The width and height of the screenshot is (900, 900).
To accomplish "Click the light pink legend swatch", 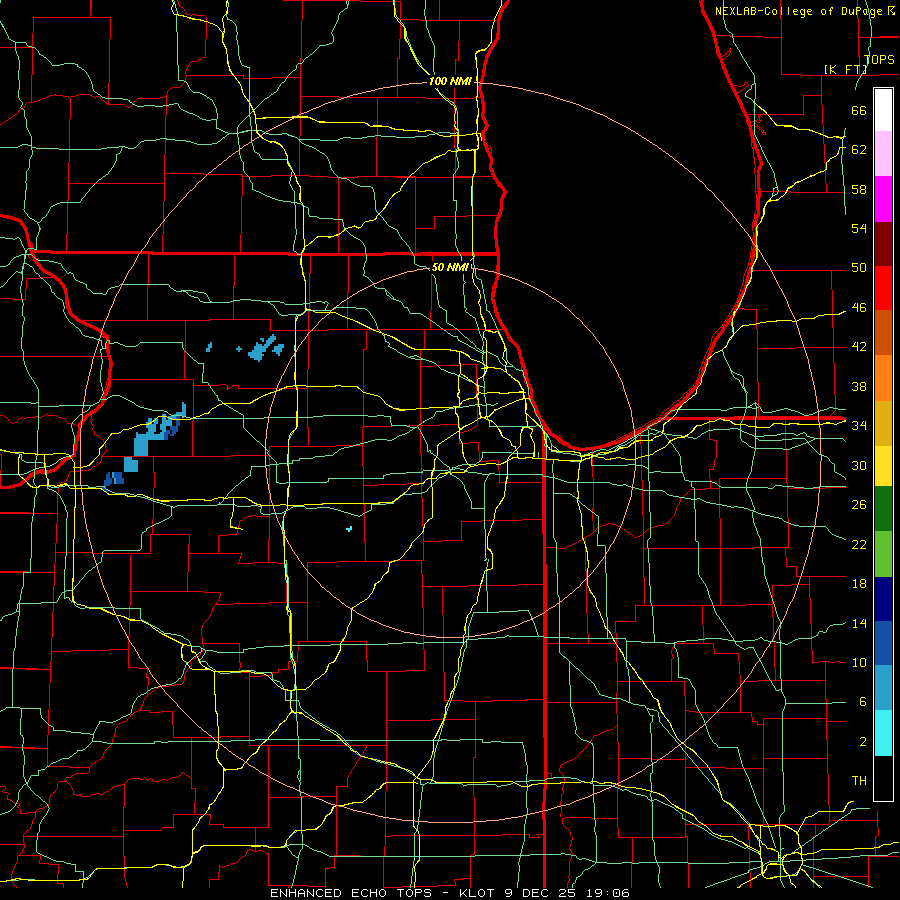I will [x=883, y=154].
